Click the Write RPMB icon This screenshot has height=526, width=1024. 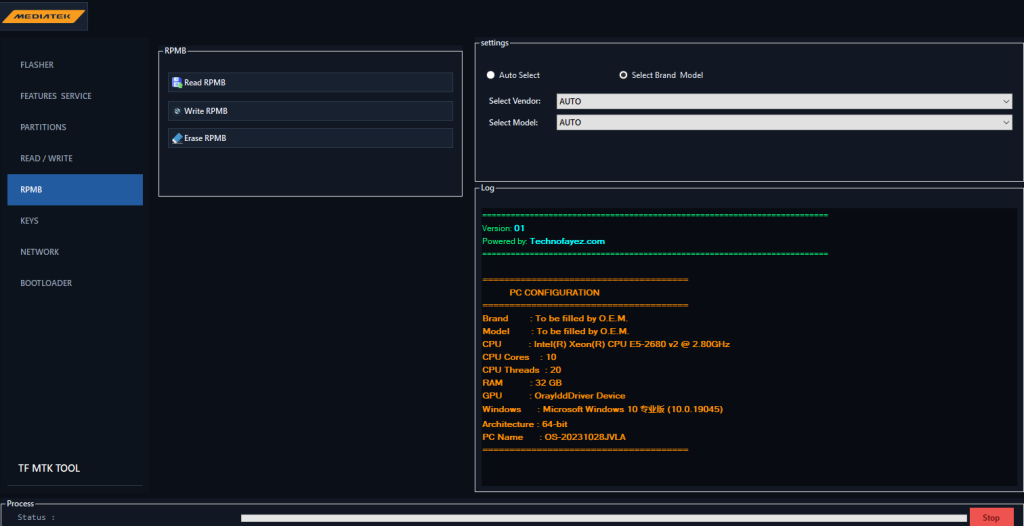point(176,111)
